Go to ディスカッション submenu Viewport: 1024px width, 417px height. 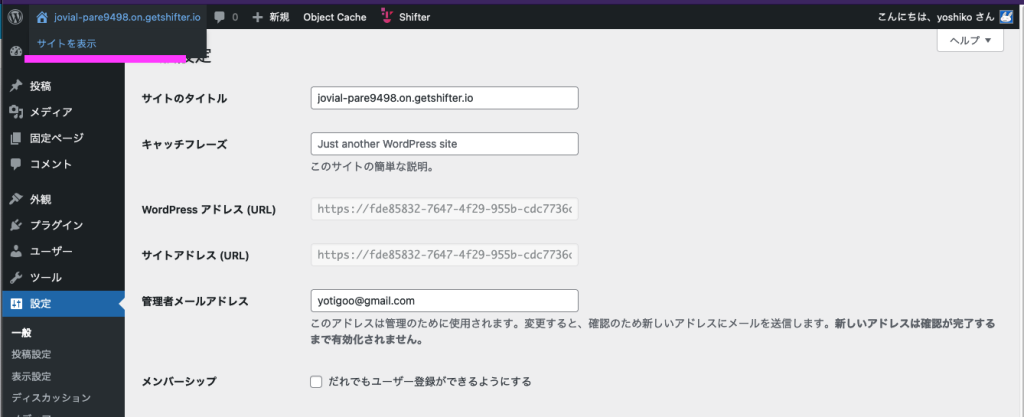tap(51, 397)
